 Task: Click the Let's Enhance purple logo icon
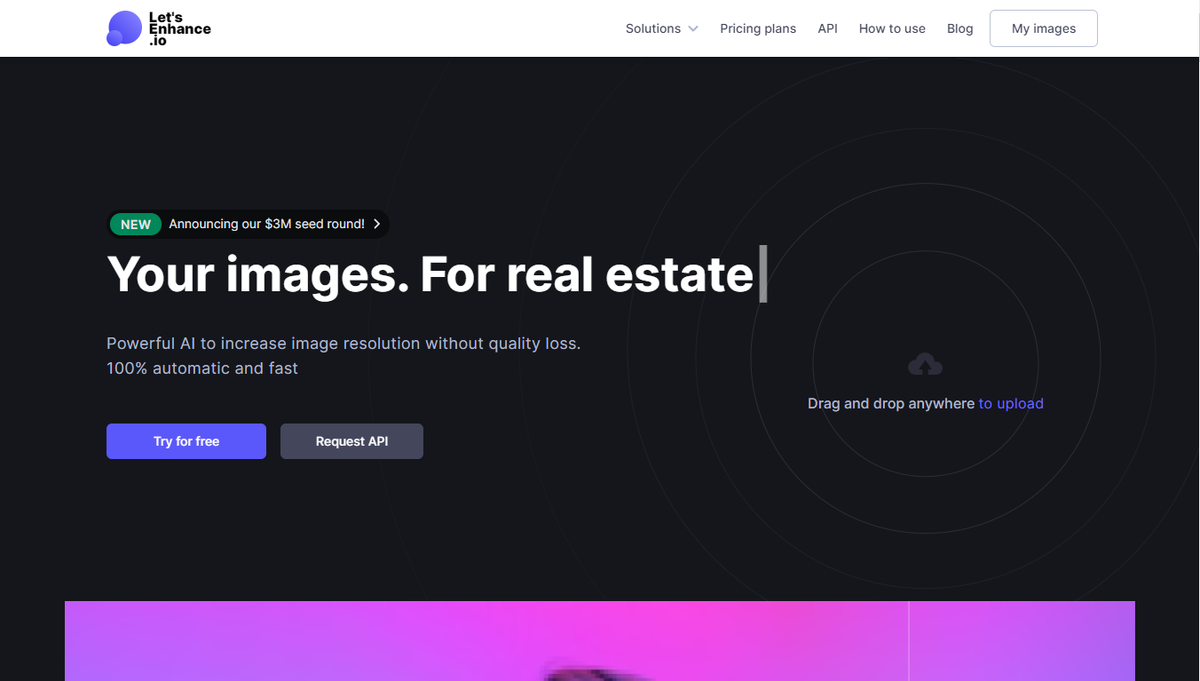(124, 28)
